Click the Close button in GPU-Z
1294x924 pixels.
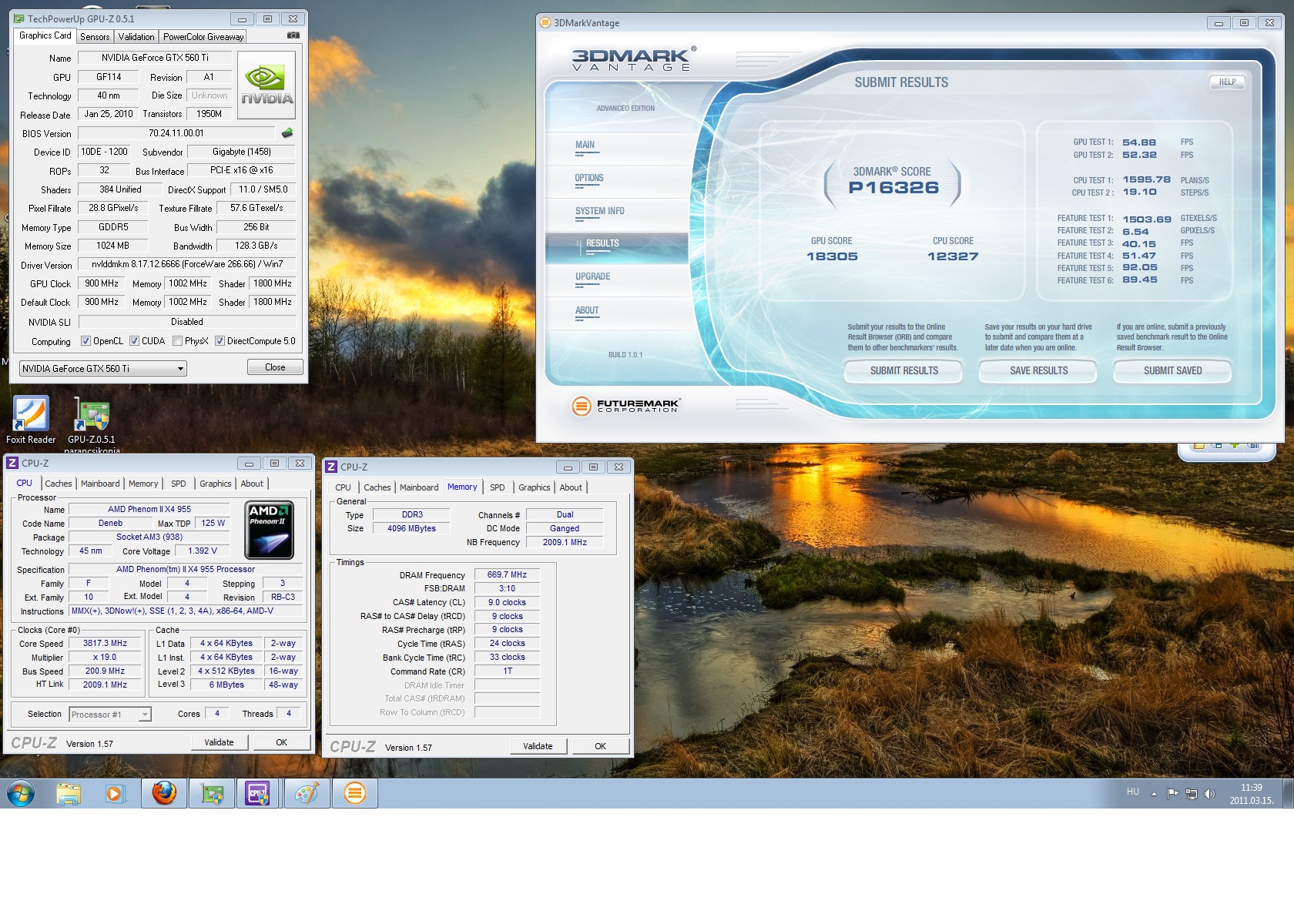click(x=275, y=367)
